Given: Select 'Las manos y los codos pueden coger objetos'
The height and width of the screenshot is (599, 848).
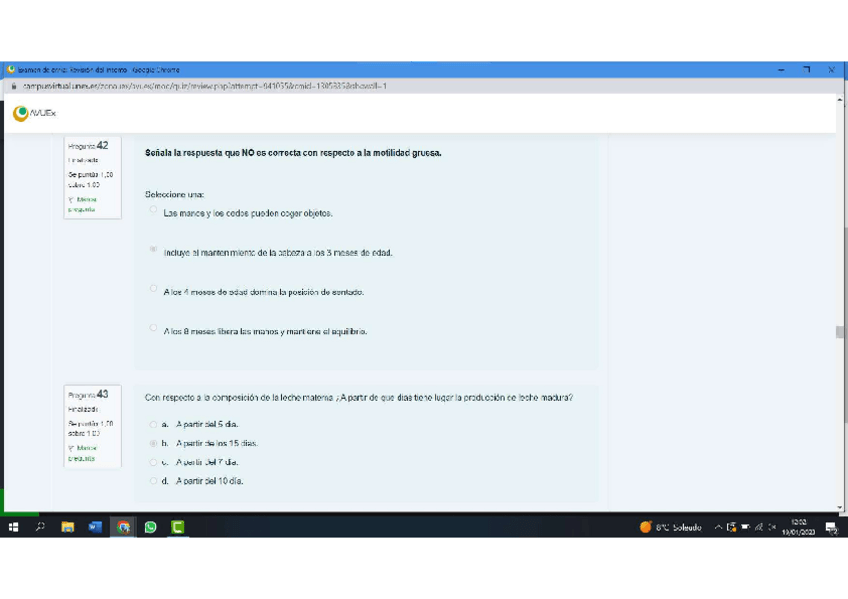Looking at the screenshot, I should (154, 209).
